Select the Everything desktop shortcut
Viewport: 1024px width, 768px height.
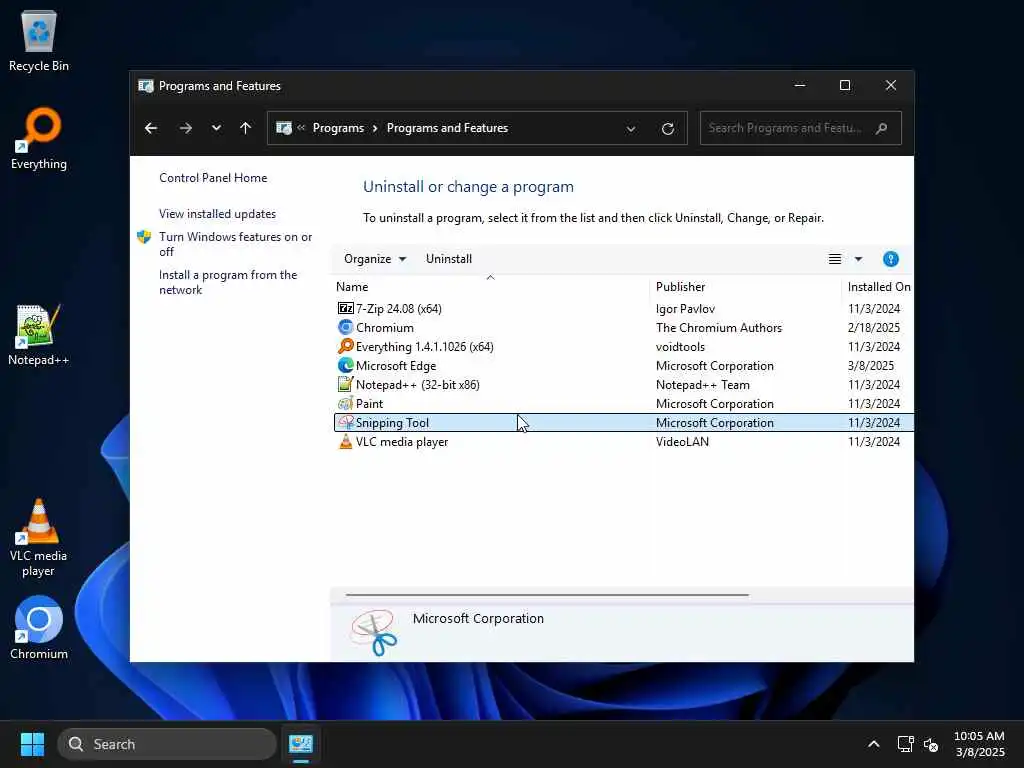click(39, 138)
